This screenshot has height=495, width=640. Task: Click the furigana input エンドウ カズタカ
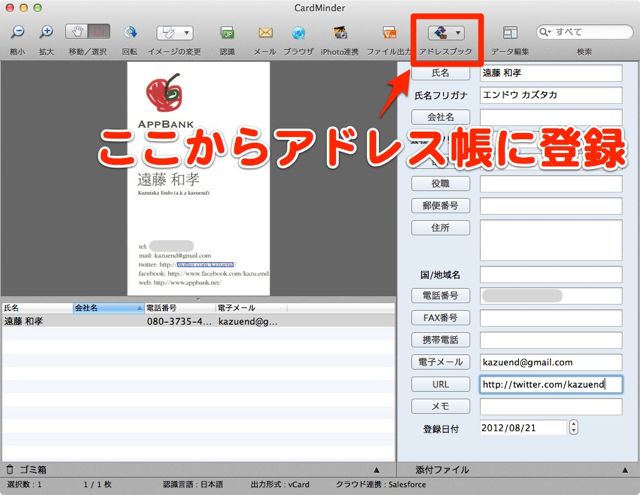(551, 95)
